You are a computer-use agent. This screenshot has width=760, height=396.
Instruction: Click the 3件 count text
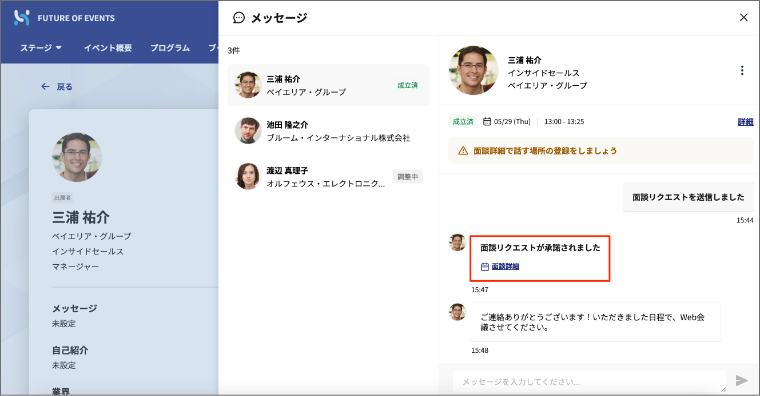pyautogui.click(x=234, y=50)
